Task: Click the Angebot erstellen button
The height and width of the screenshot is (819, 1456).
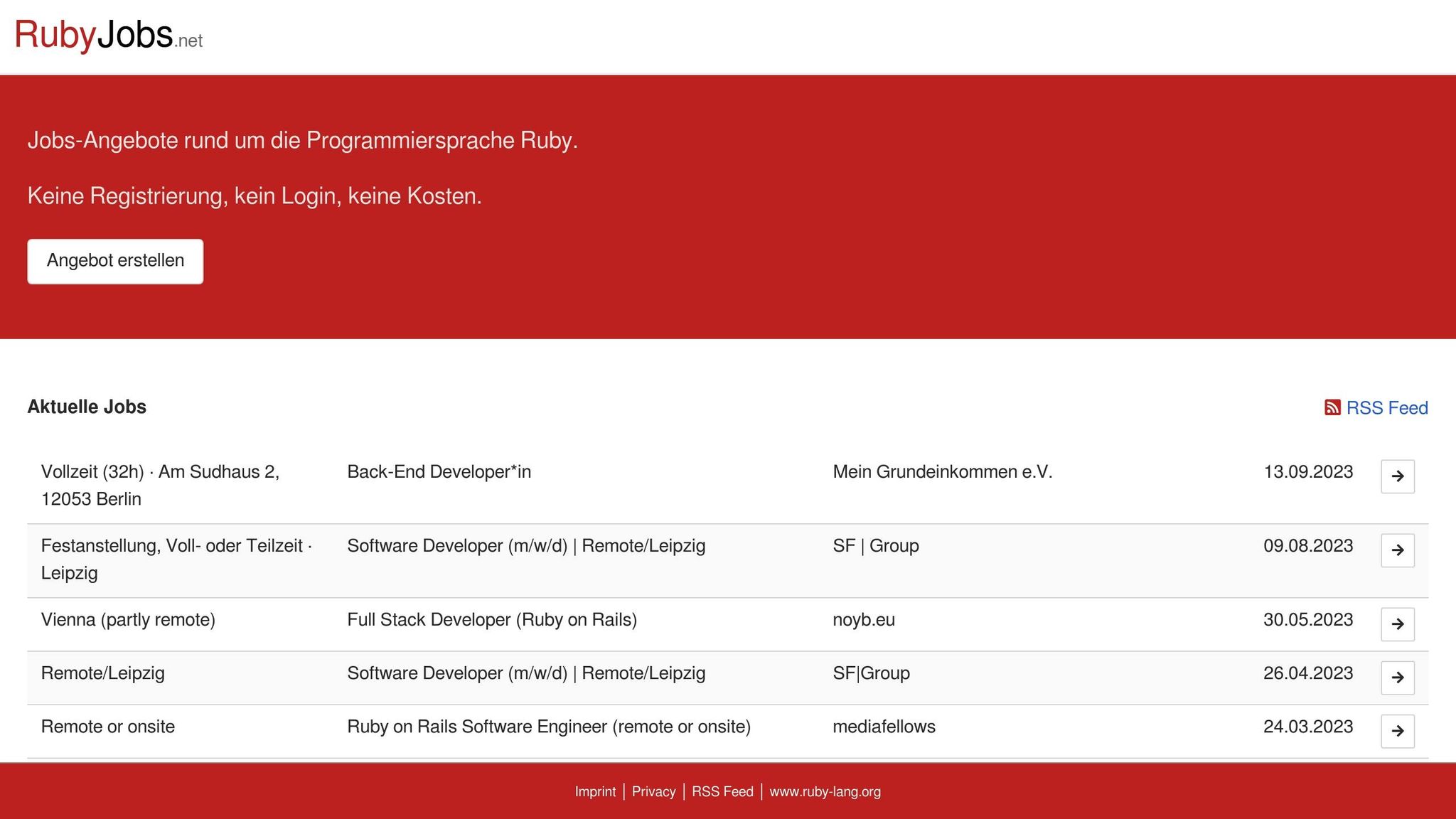Action: 114,261
